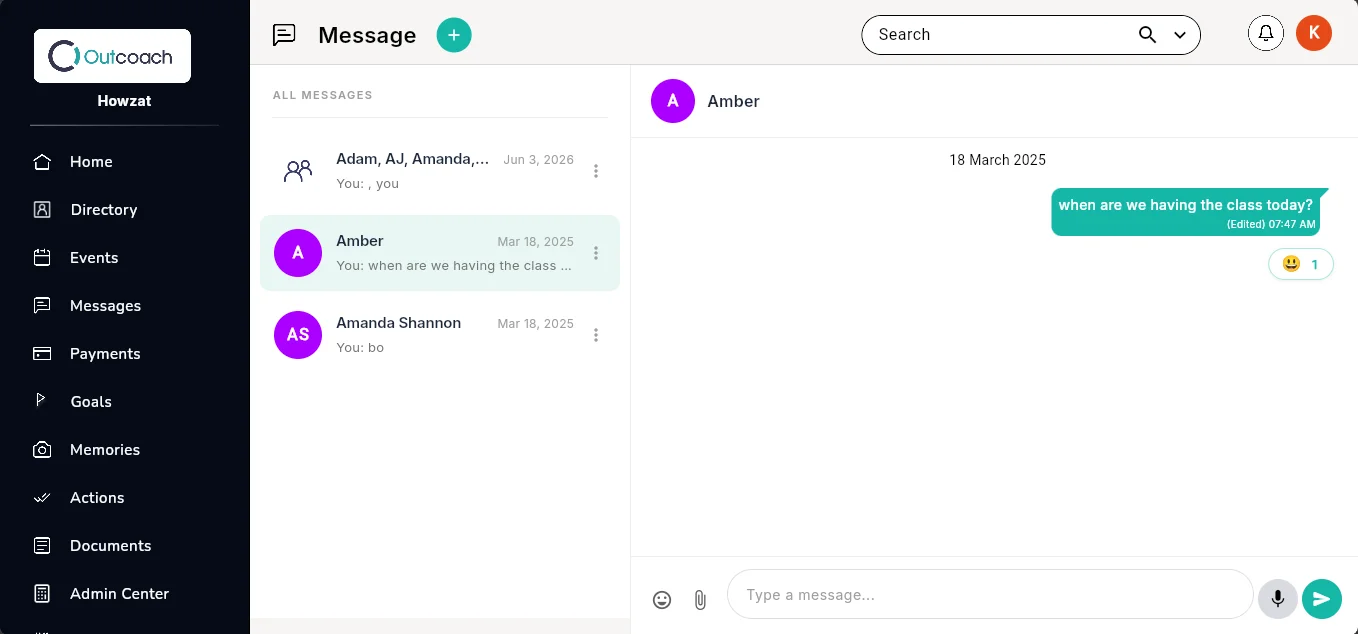
Task: Attach a file with paperclip icon
Action: (700, 600)
